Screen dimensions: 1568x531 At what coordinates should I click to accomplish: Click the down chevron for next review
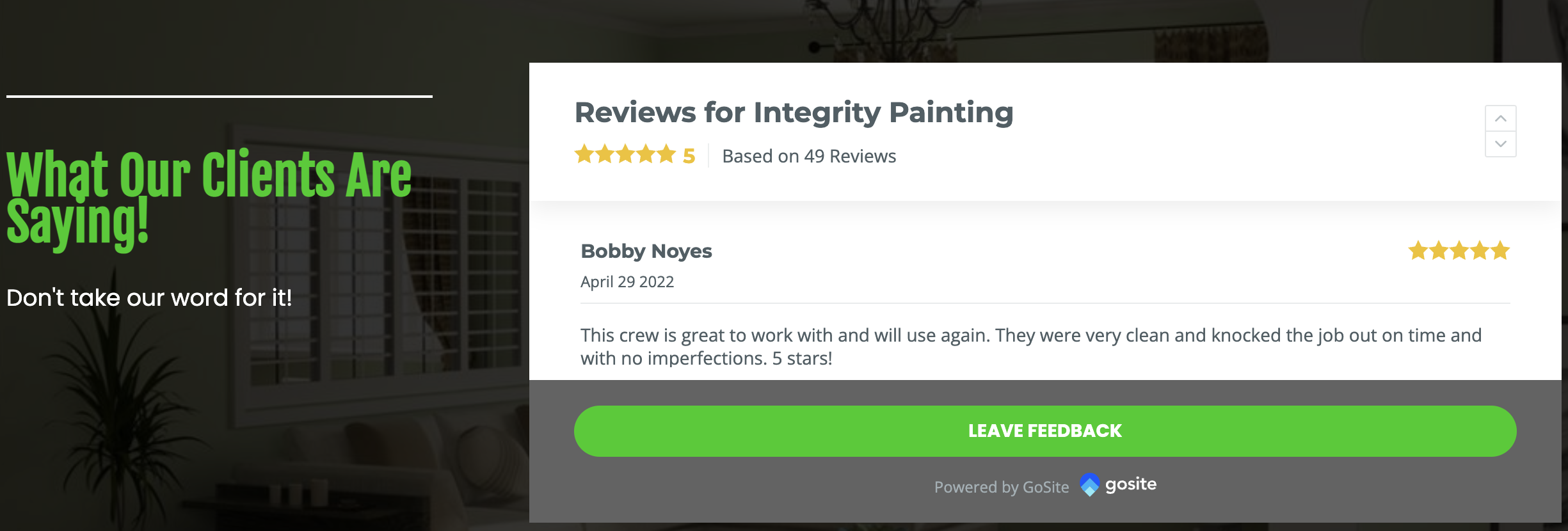point(1500,144)
